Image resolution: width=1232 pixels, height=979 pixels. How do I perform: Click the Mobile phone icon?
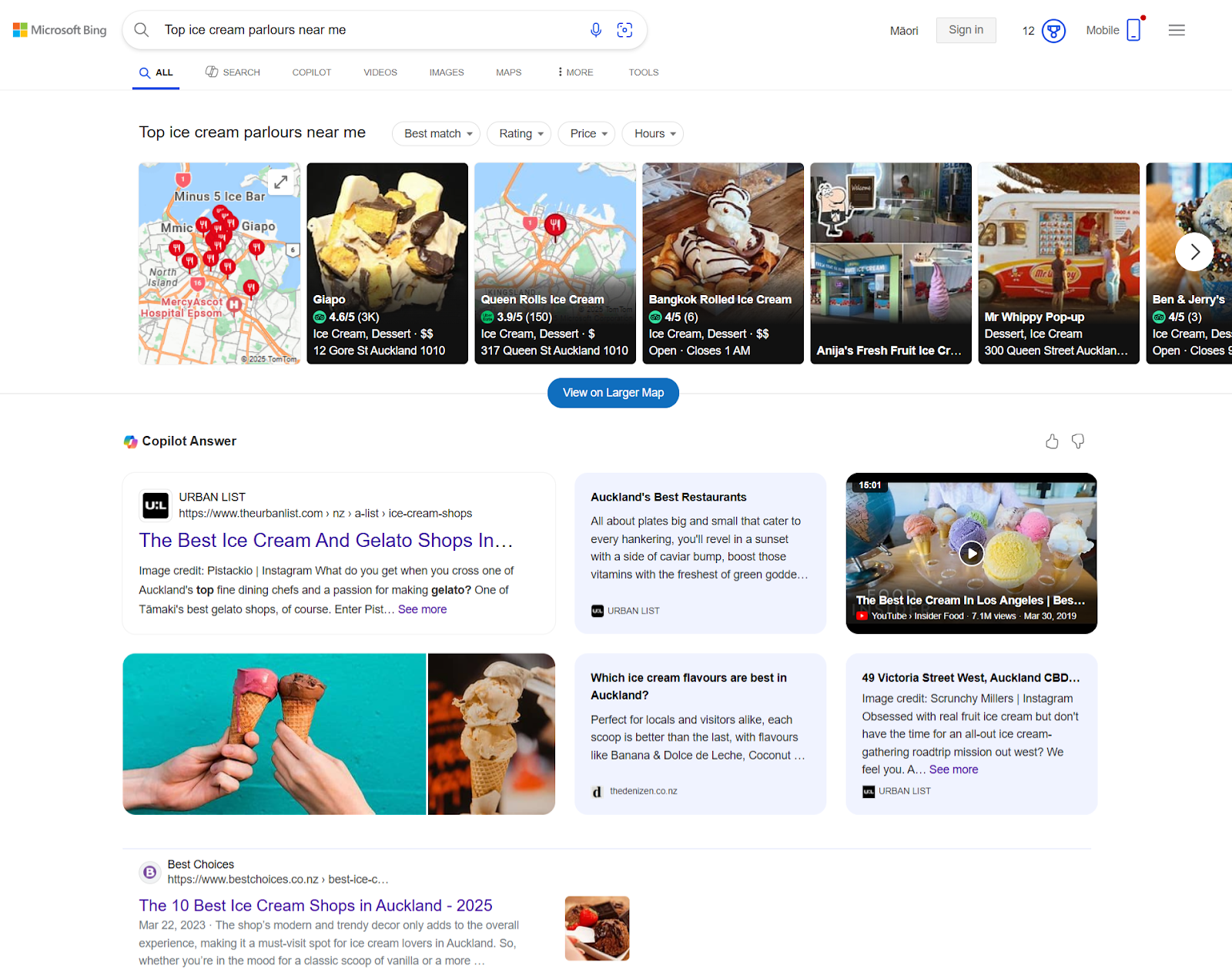1134,30
